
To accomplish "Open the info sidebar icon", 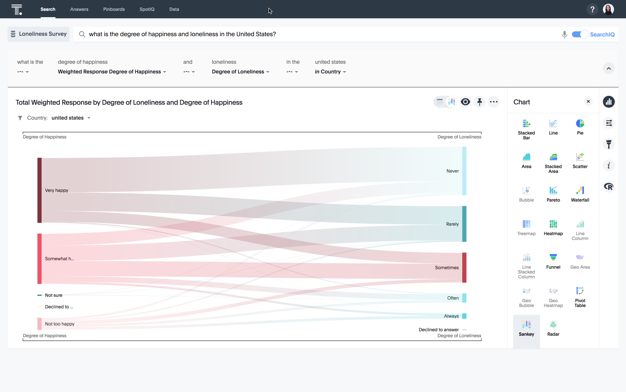I will pos(608,165).
